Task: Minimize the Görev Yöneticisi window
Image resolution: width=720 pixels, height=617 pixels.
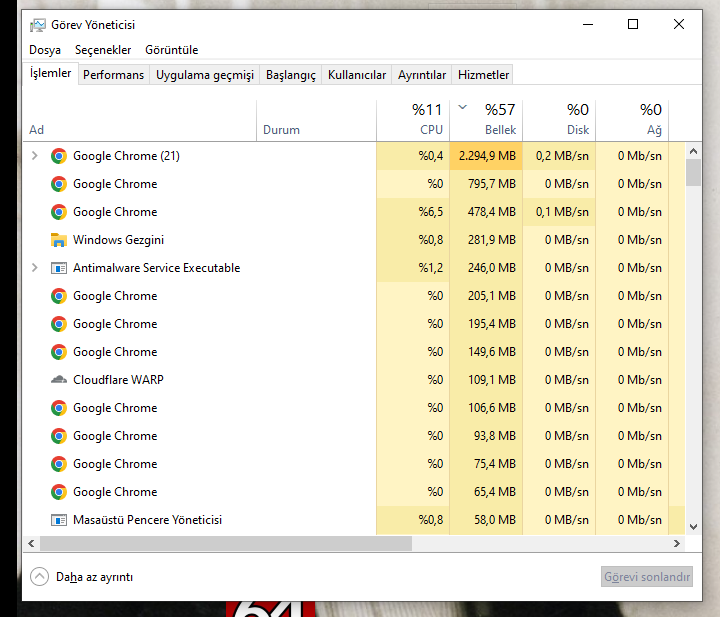Action: (588, 24)
